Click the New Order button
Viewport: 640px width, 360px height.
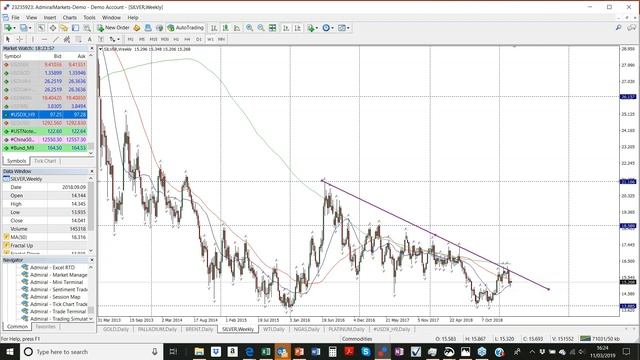click(x=113, y=28)
